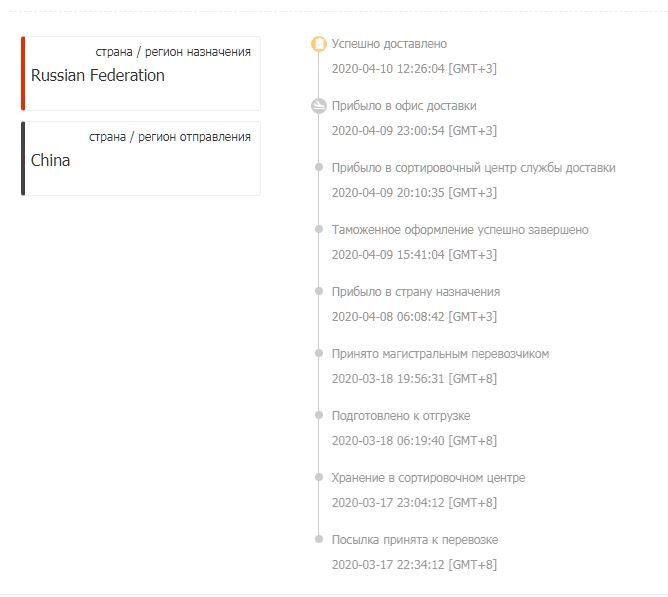Click timeline dot for sorting center arrival
The width and height of the screenshot is (668, 597).
pos(319,168)
